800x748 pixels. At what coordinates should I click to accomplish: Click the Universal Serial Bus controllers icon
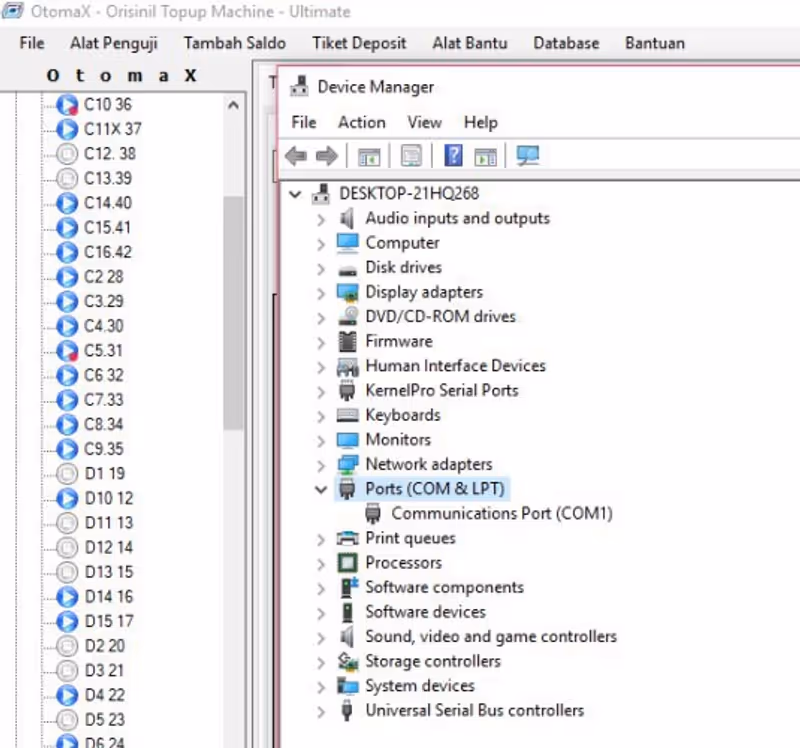click(346, 710)
